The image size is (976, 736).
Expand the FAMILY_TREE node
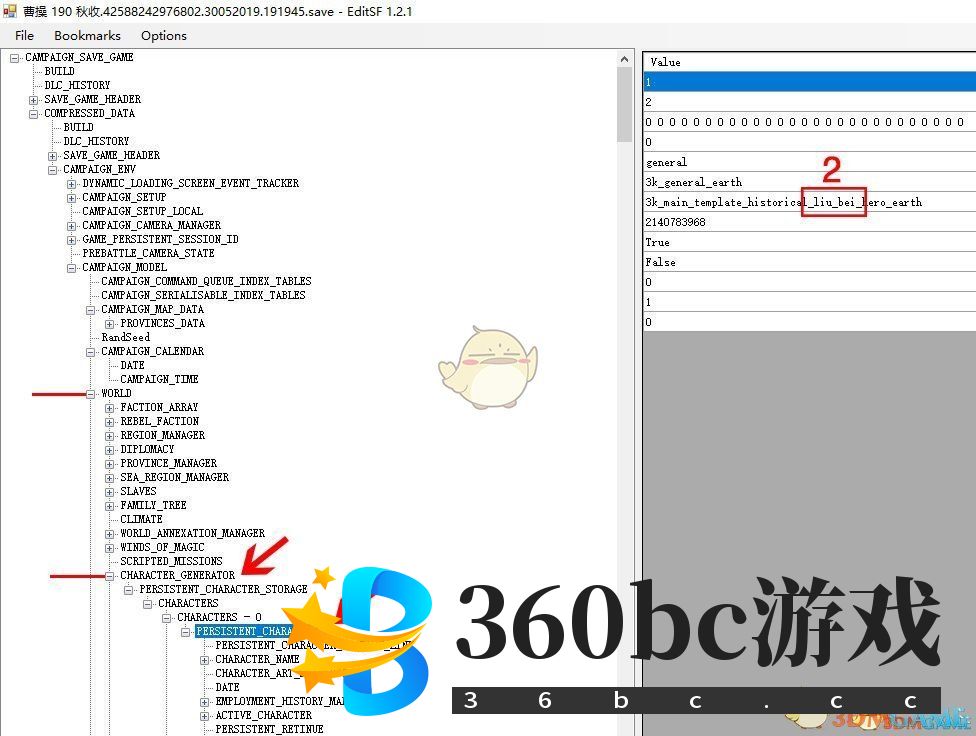pyautogui.click(x=110, y=506)
